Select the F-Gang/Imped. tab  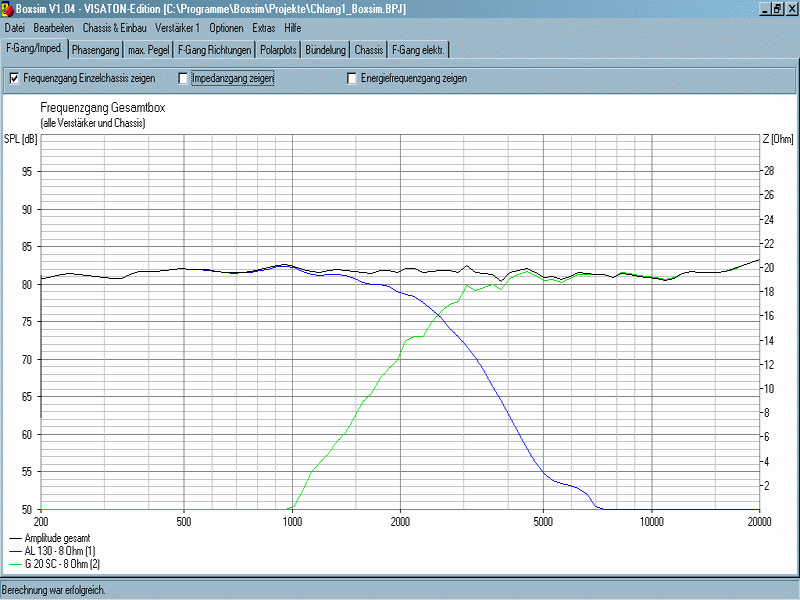[x=34, y=48]
